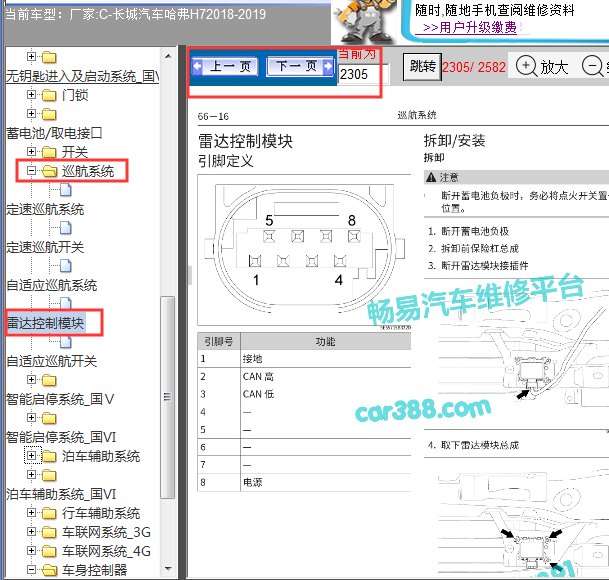Click the mechanic mascot image
The width and height of the screenshot is (609, 580).
[364, 23]
